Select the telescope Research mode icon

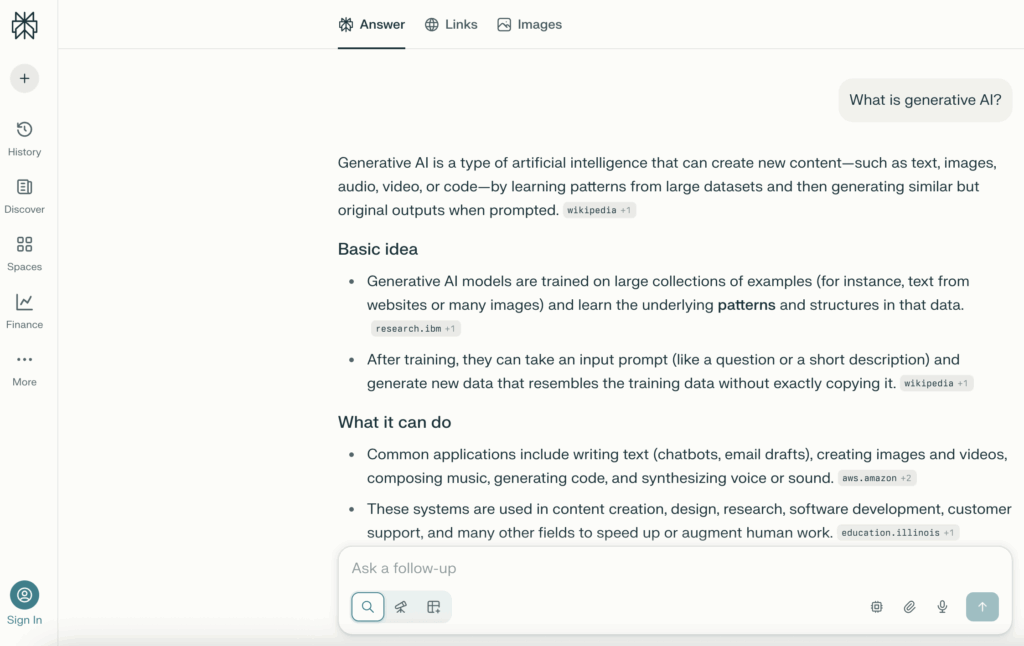pos(400,607)
